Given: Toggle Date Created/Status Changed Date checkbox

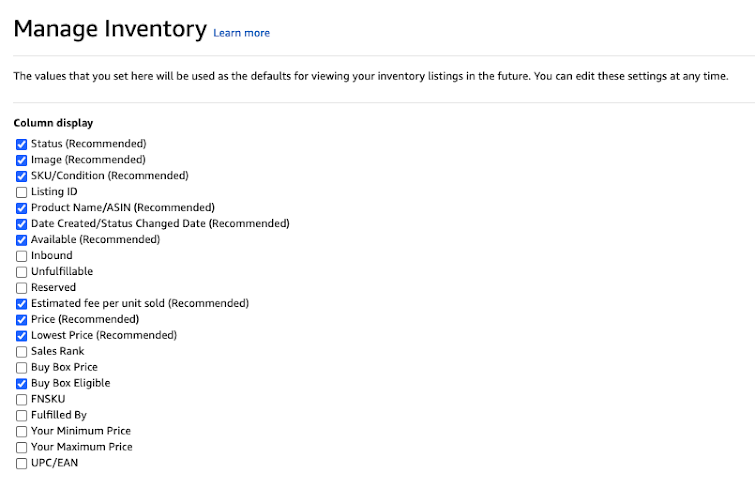Looking at the screenshot, I should point(22,224).
